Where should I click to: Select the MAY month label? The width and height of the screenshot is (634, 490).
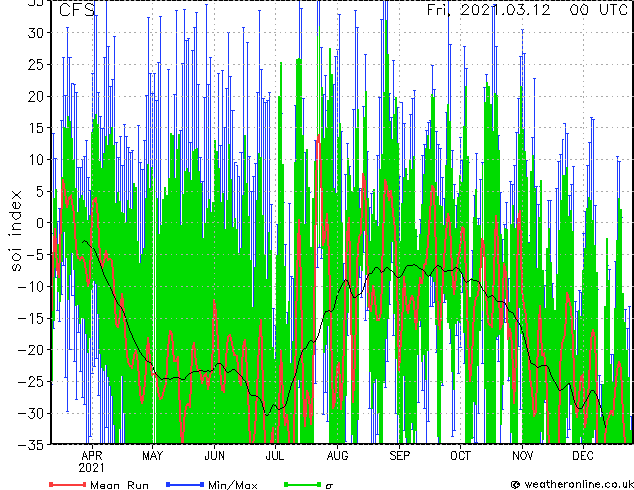pyautogui.click(x=152, y=456)
